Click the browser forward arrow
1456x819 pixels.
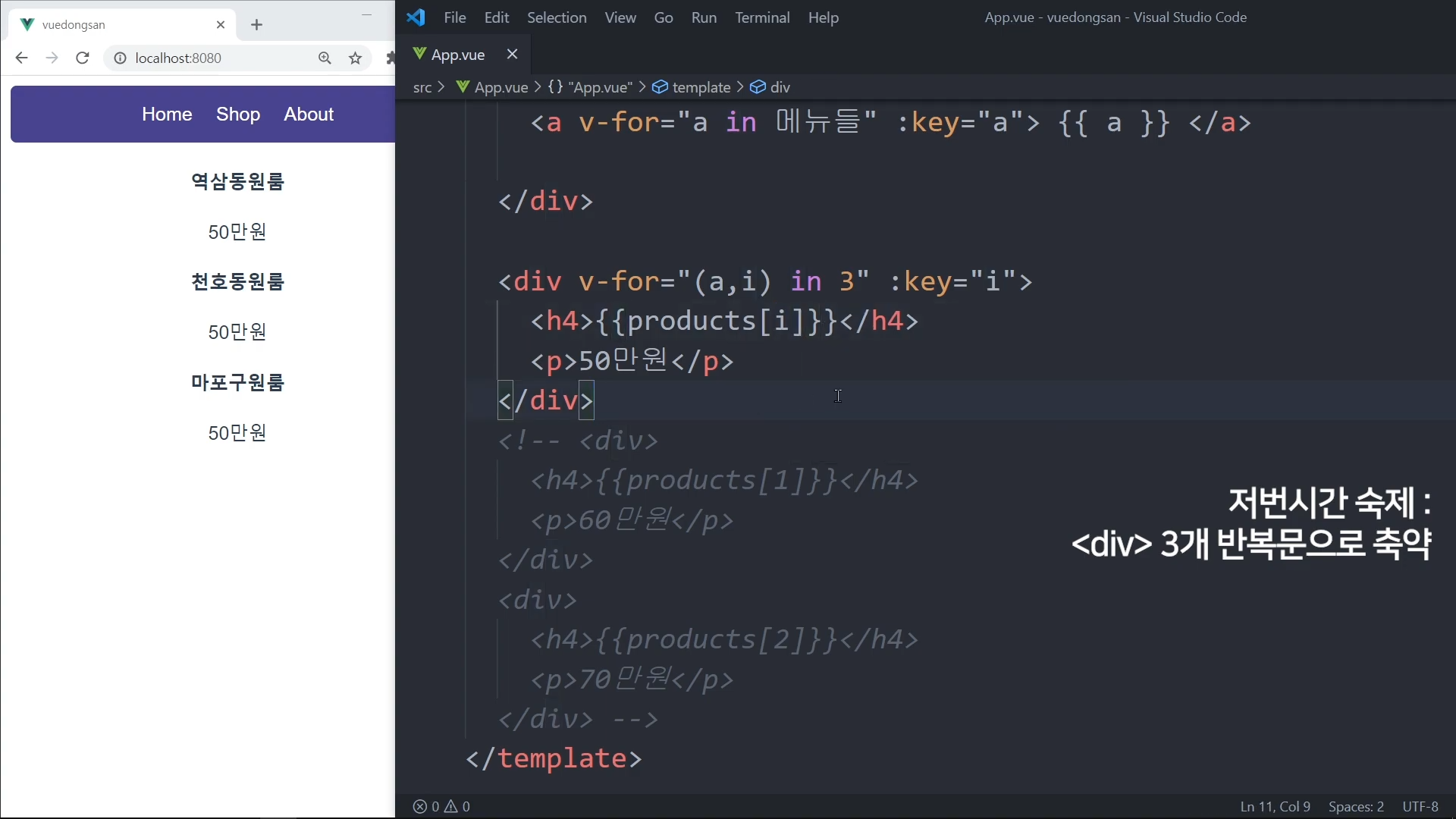tap(52, 58)
